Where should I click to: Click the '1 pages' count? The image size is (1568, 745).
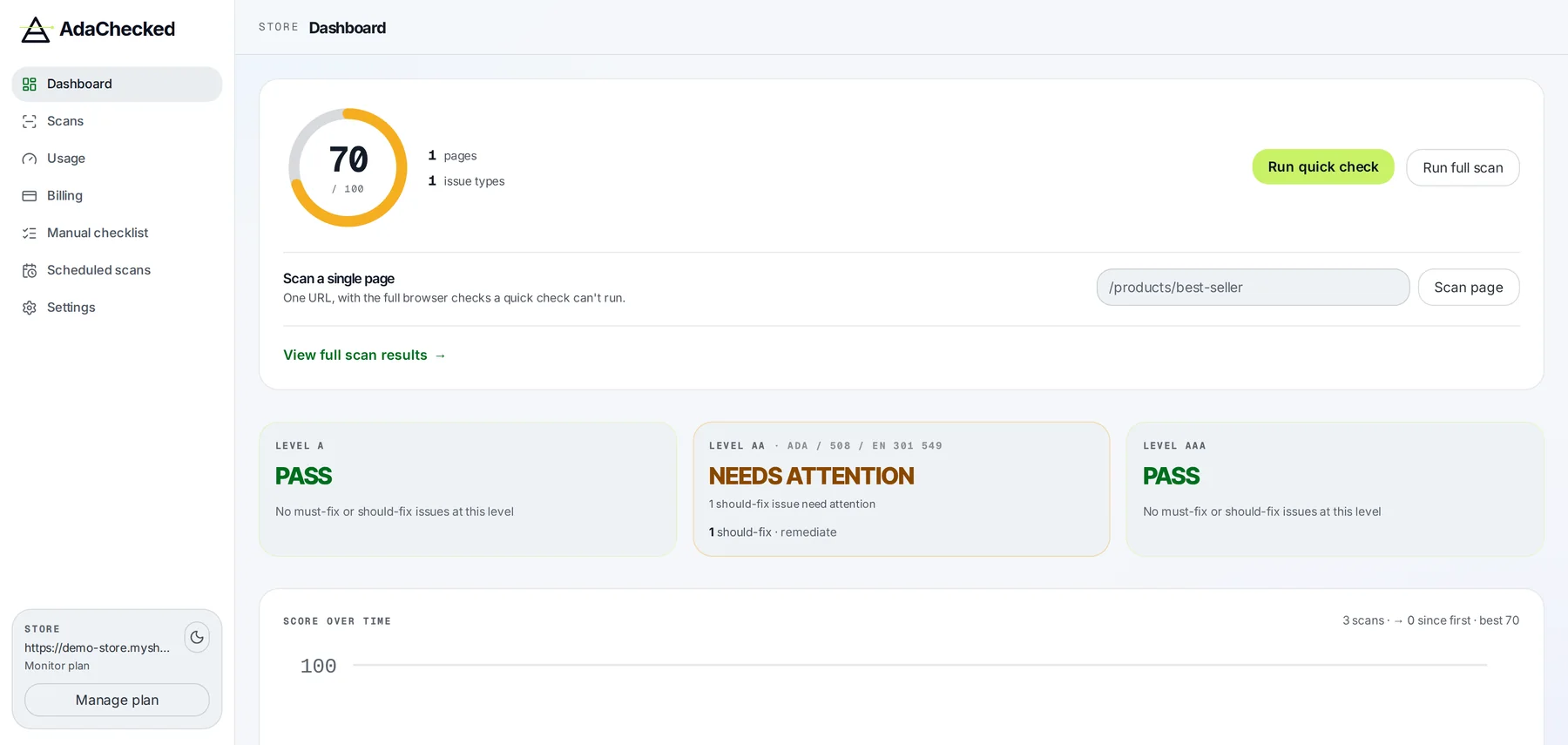point(452,156)
